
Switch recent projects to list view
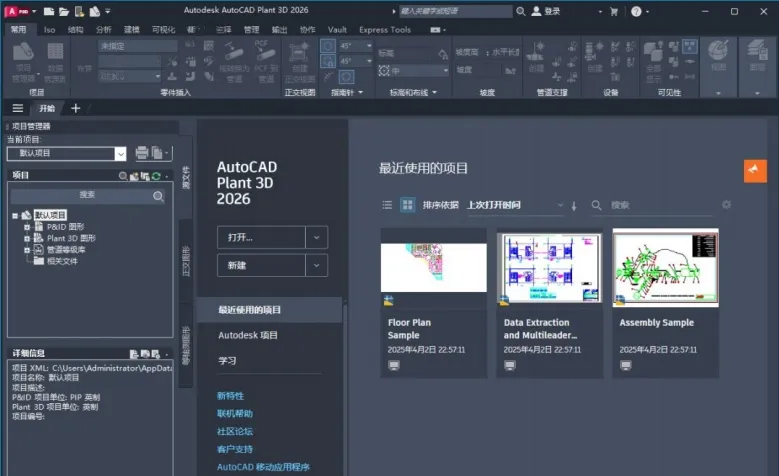tap(388, 205)
